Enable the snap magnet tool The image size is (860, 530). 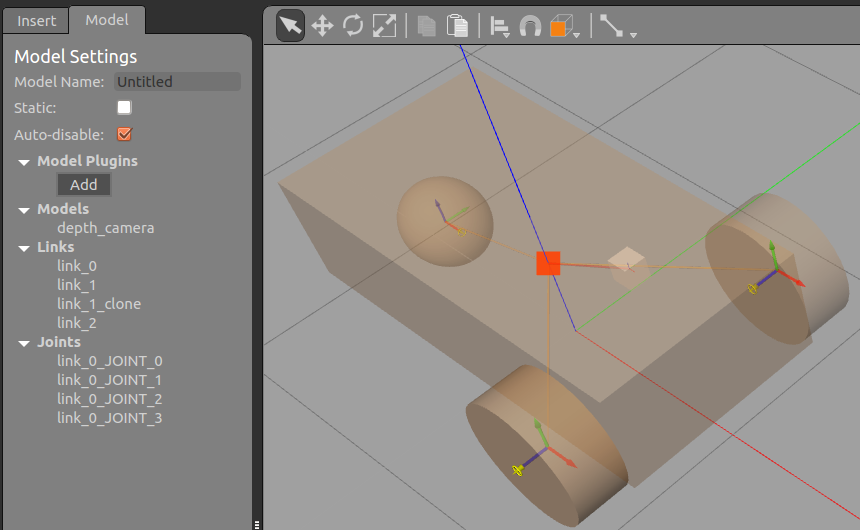(x=530, y=27)
